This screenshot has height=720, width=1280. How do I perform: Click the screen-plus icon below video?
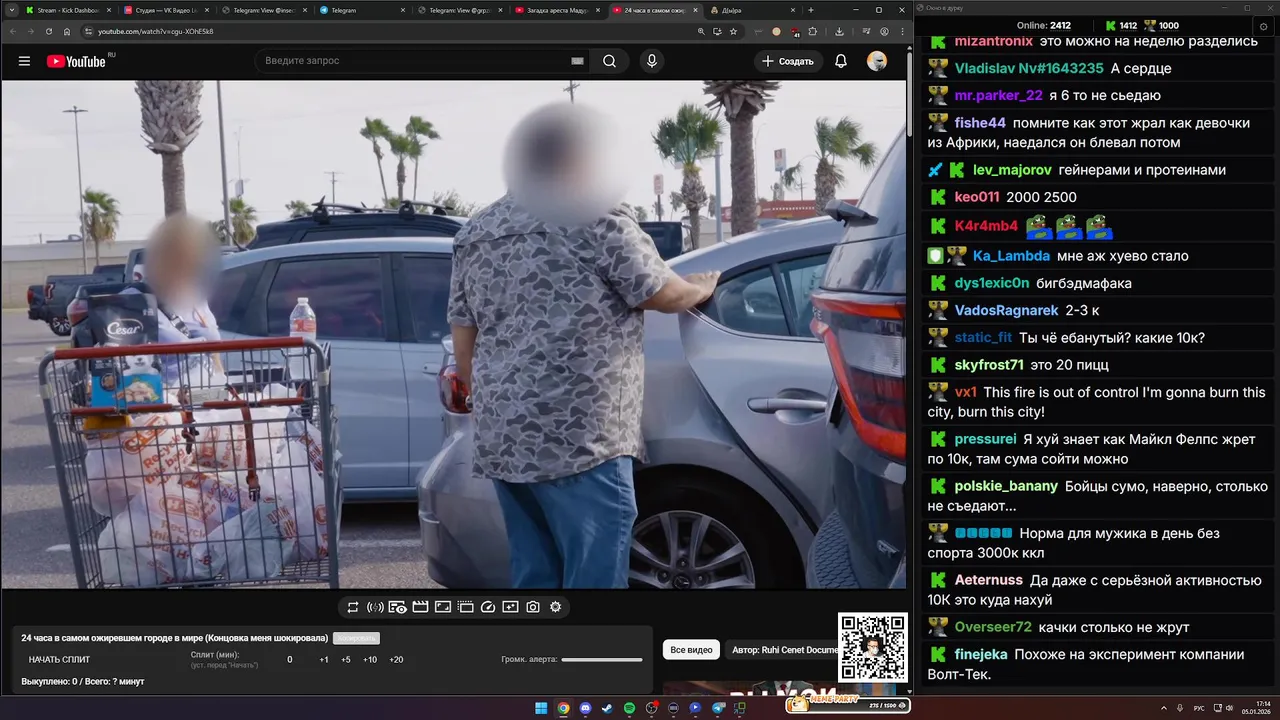click(510, 607)
